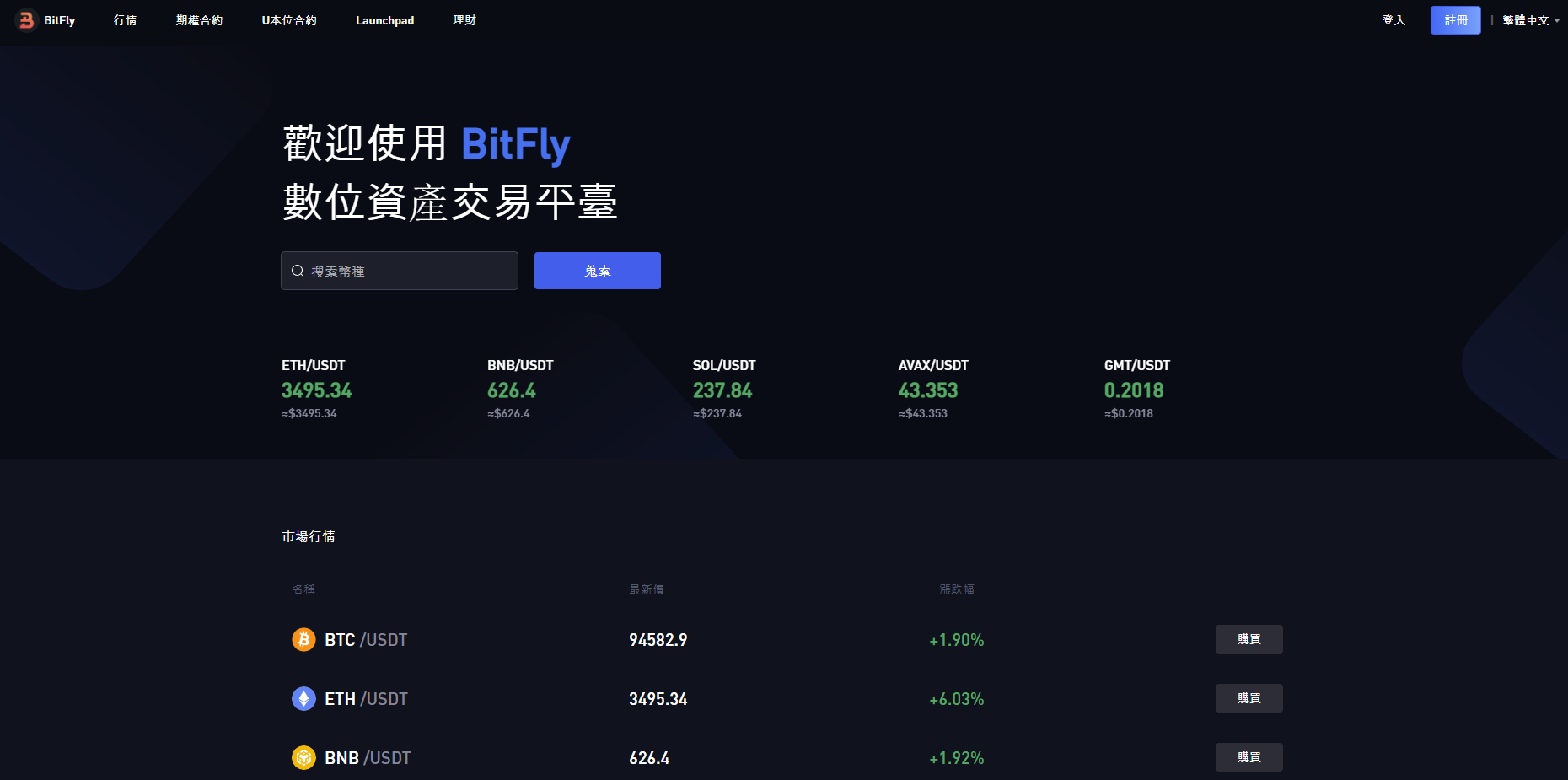Click the 最新價 column header
1568x780 pixels.
click(647, 589)
